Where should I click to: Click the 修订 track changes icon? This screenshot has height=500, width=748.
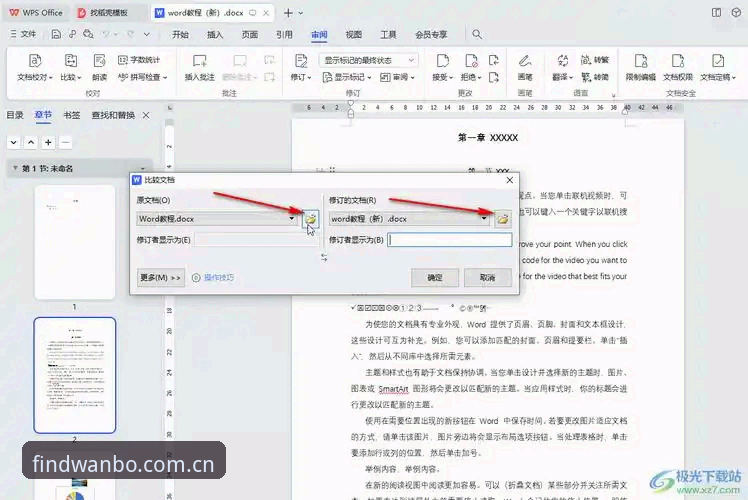[301, 61]
